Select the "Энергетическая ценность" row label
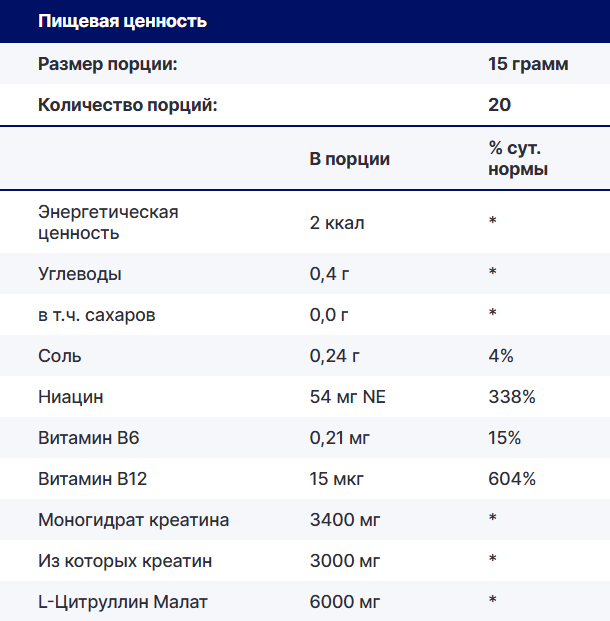 coord(108,222)
